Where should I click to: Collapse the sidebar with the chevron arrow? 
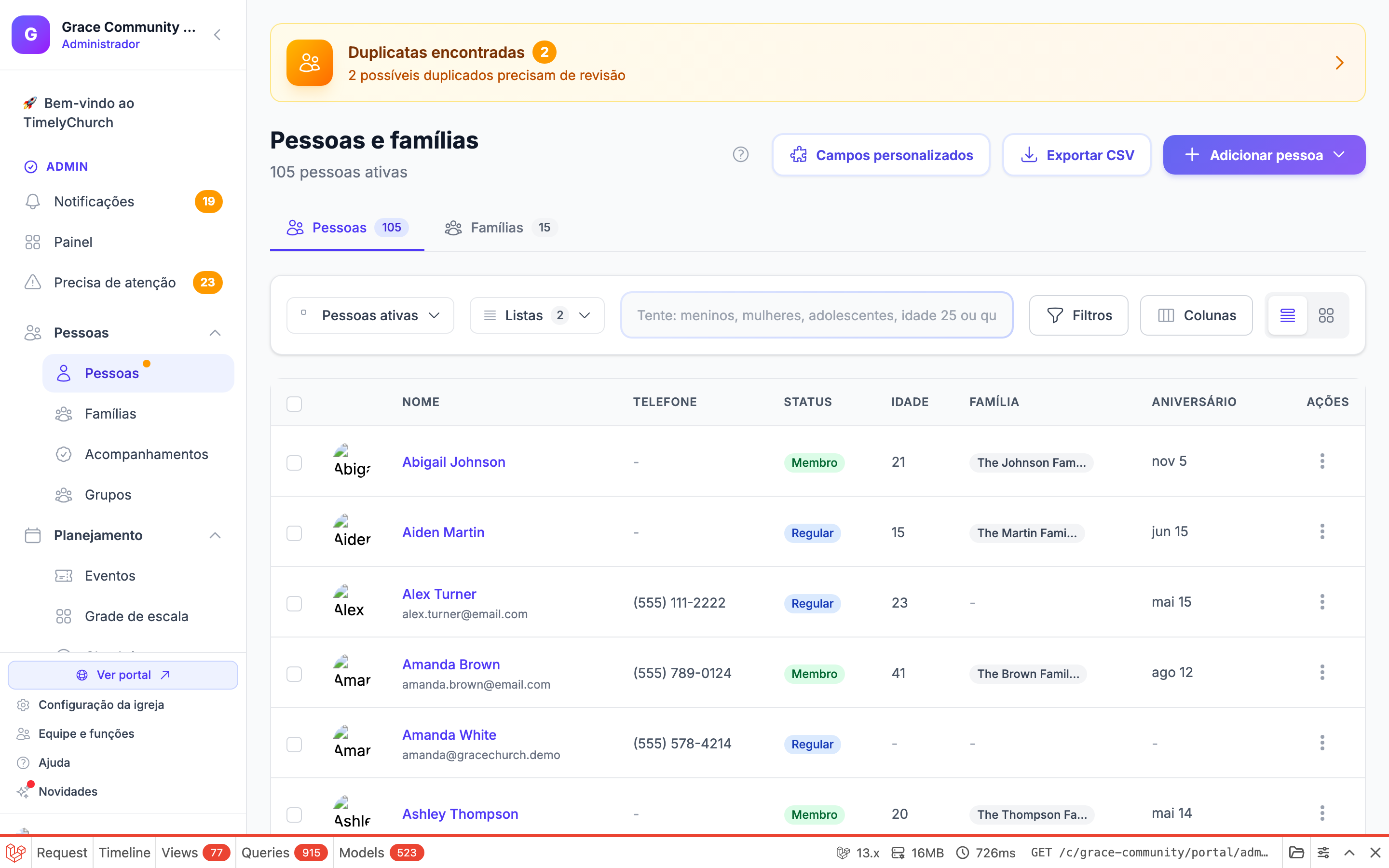pyautogui.click(x=217, y=35)
